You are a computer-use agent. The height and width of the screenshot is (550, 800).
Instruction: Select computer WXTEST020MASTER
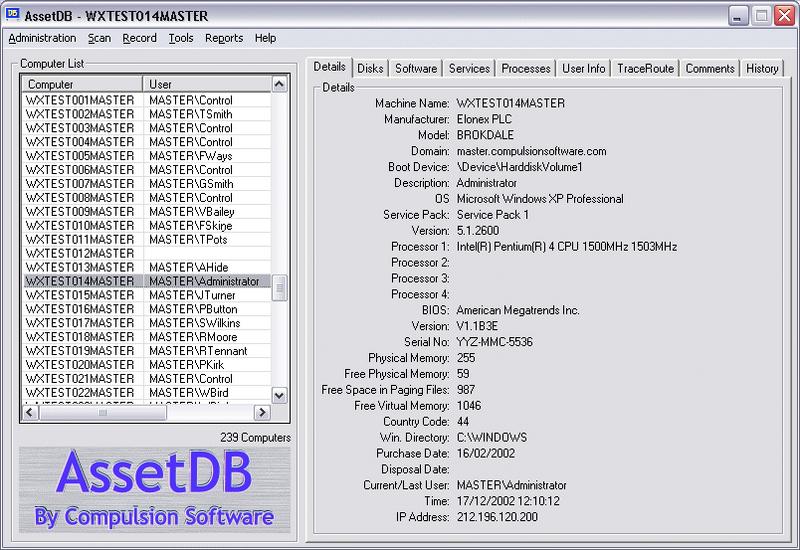coord(80,365)
